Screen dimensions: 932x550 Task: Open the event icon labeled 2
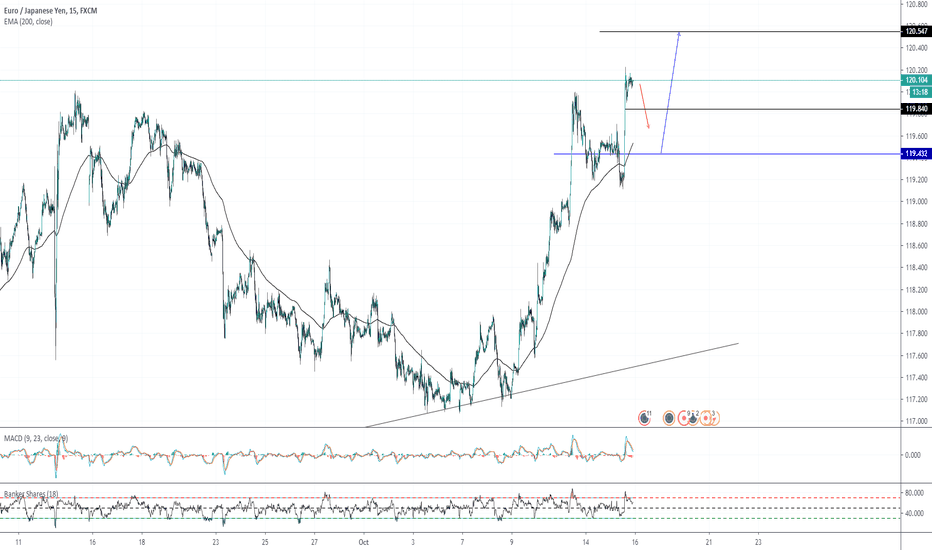point(693,418)
